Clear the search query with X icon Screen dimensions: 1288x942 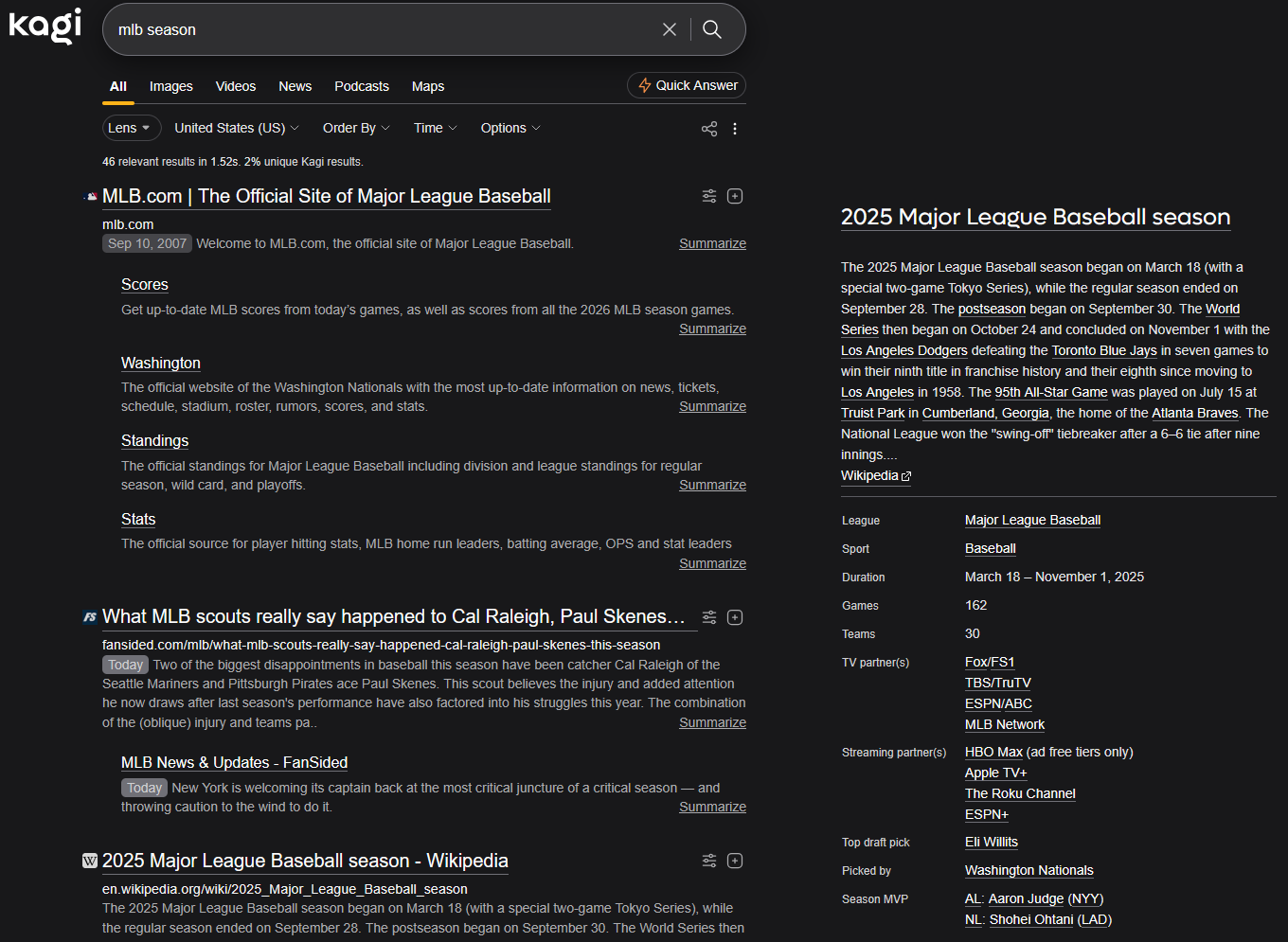[670, 29]
